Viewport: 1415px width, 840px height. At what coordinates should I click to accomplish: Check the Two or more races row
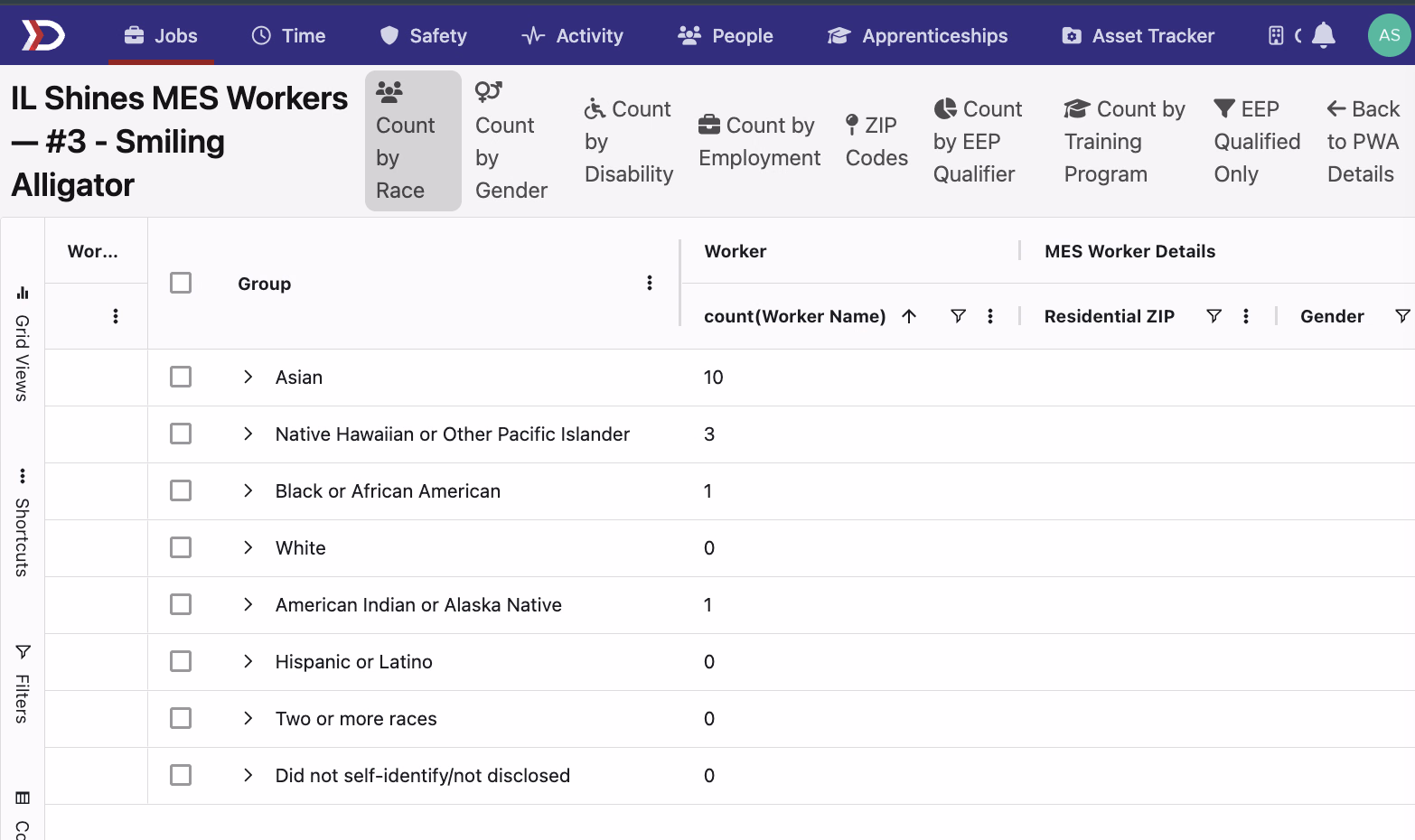coord(181,718)
